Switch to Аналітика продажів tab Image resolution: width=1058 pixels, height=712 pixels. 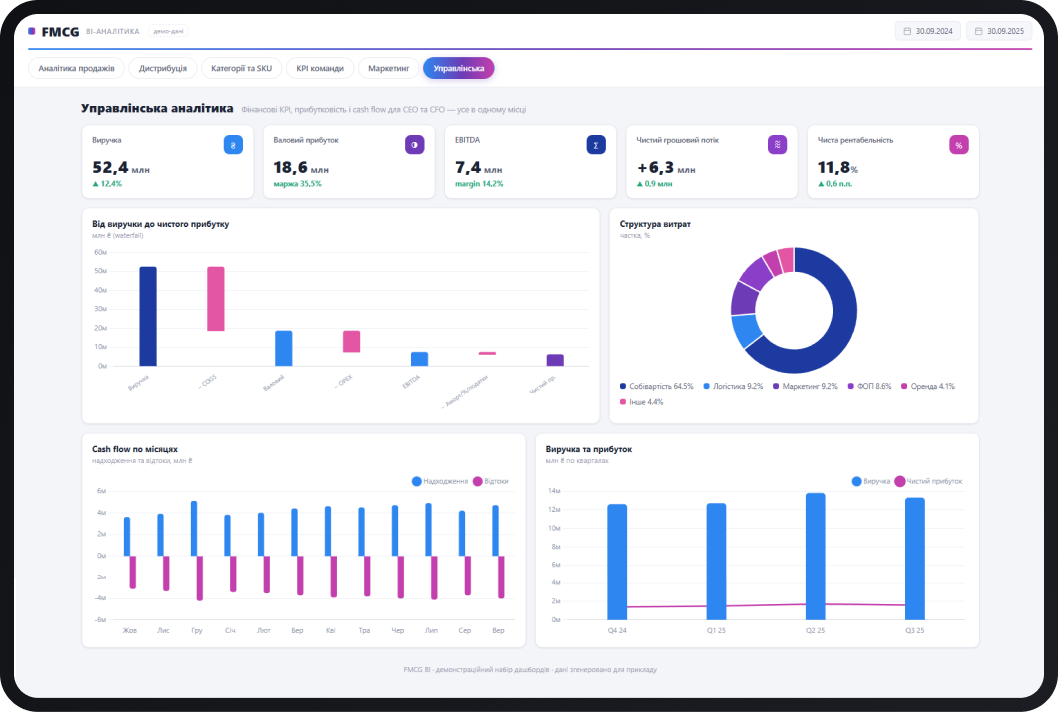(x=76, y=68)
